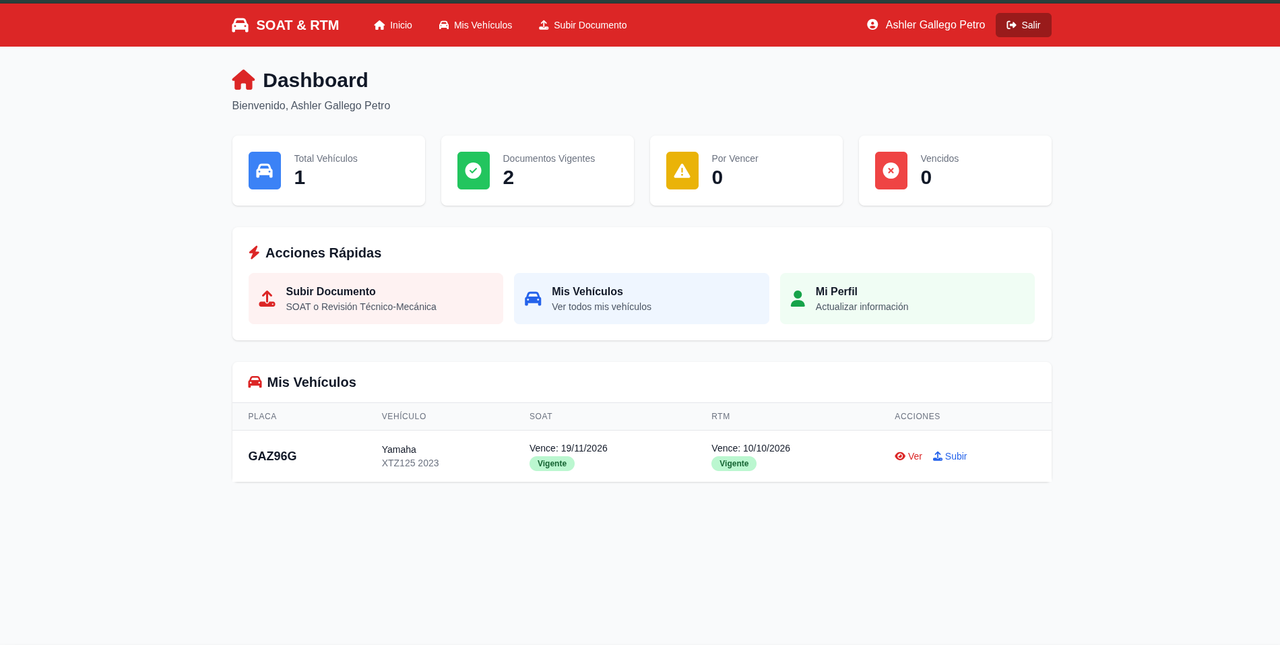The height and width of the screenshot is (645, 1280).
Task: Go to Inicio in the navbar
Action: tap(393, 25)
